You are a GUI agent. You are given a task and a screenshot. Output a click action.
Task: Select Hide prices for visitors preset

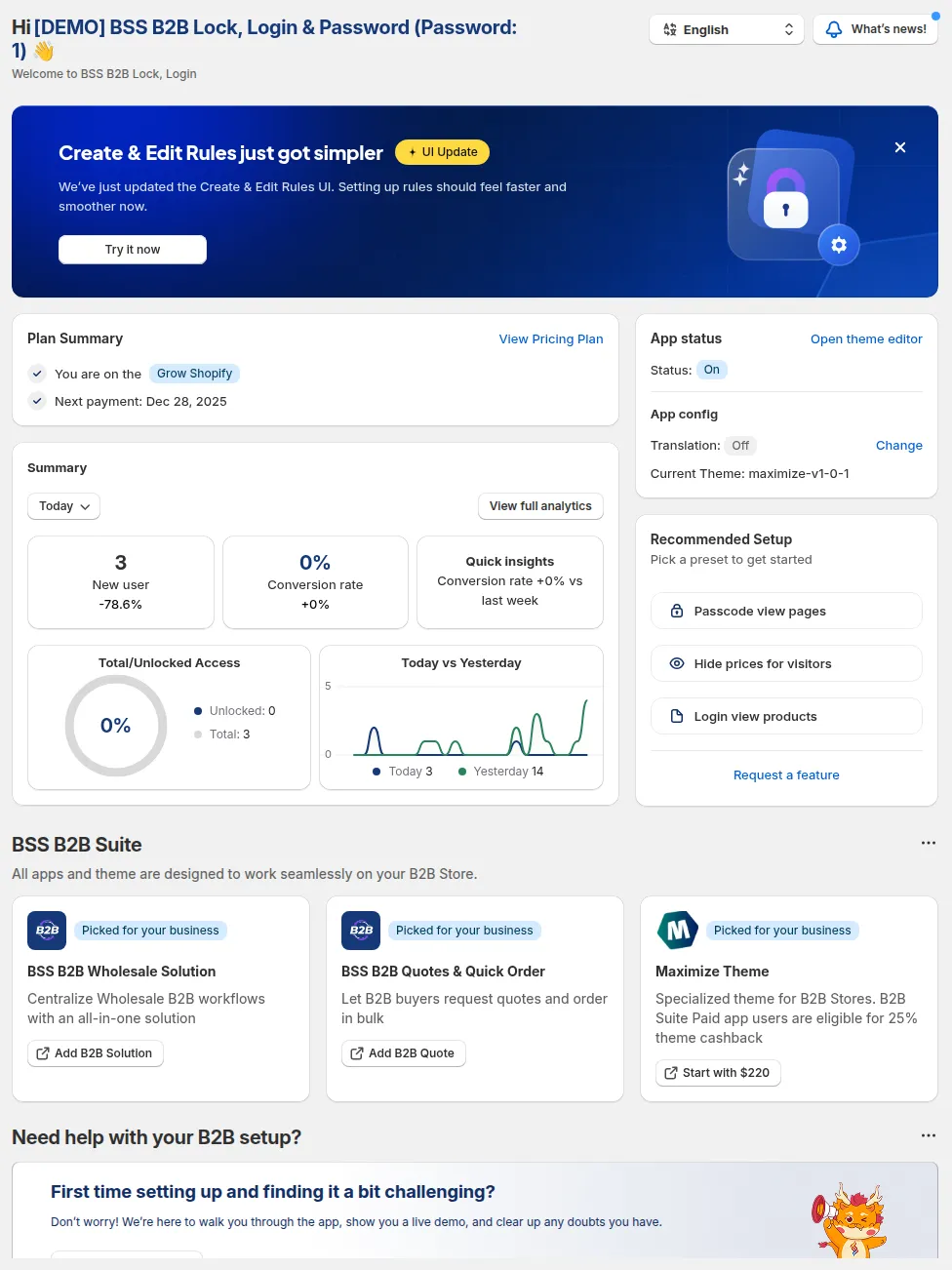[x=786, y=664]
